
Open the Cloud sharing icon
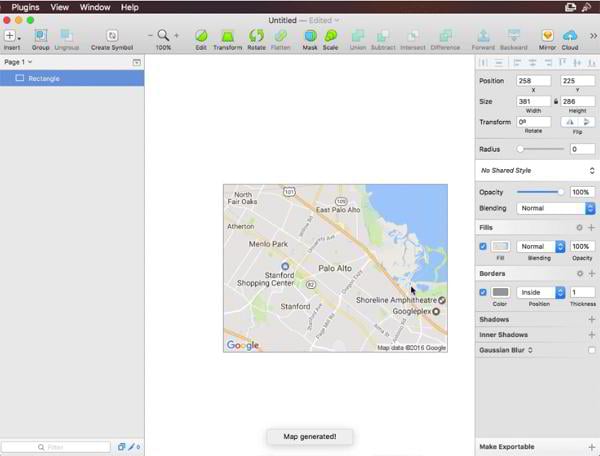[570, 35]
